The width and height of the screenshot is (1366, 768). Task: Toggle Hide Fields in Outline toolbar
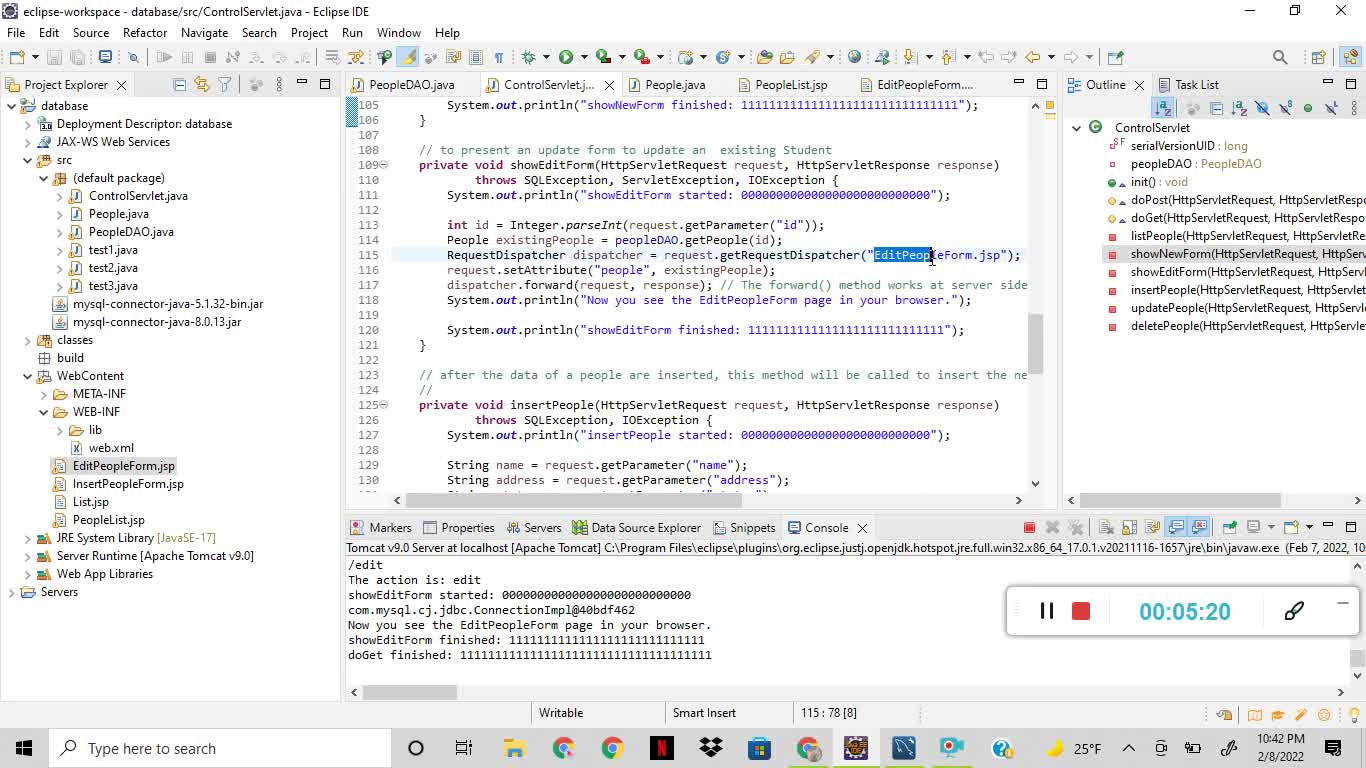[1263, 108]
